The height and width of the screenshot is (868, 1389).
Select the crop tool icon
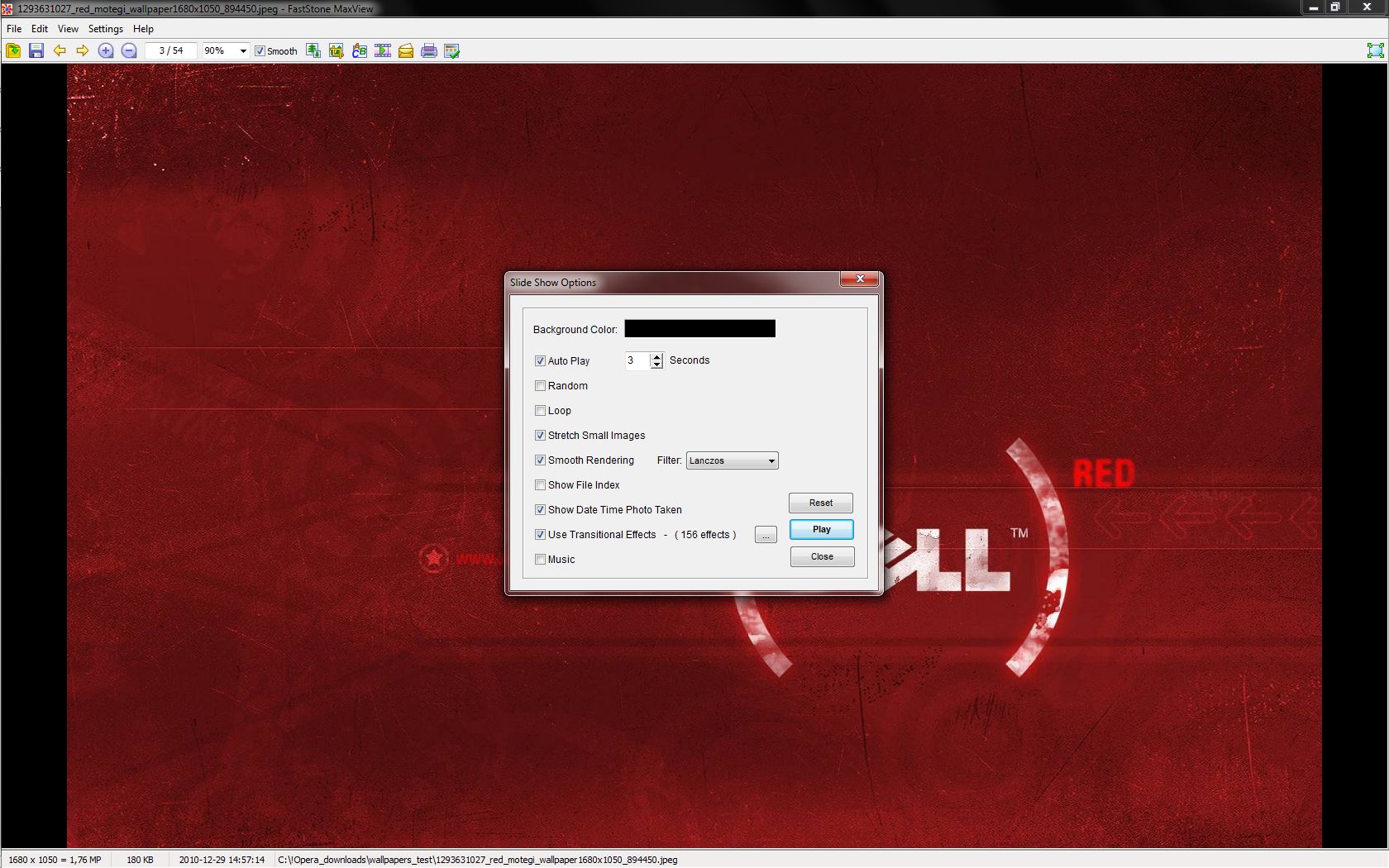coord(336,50)
